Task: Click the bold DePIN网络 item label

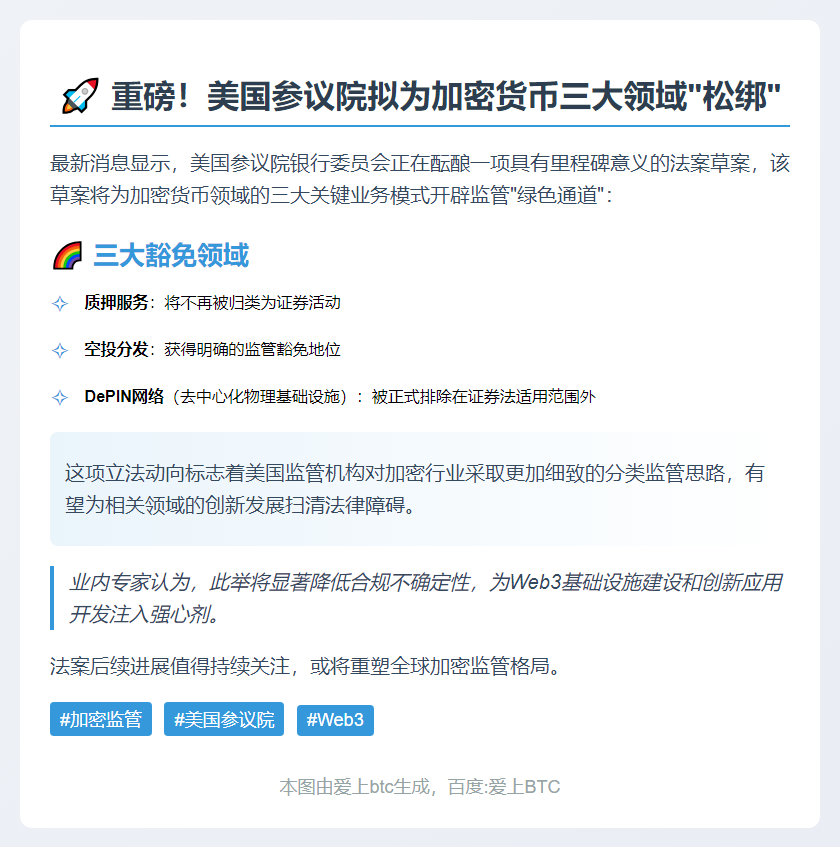Action: coord(124,396)
